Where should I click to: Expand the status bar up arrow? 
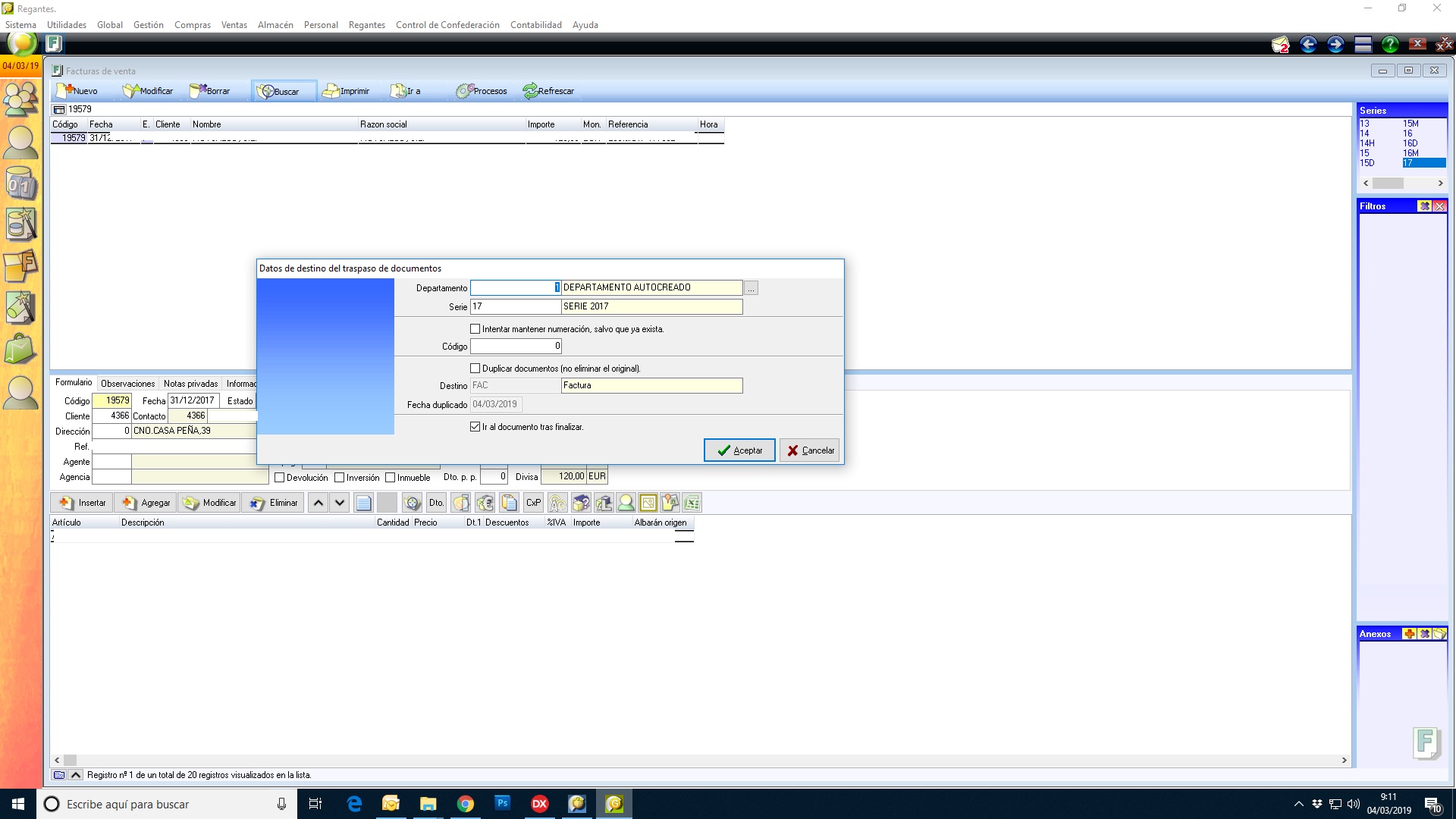[76, 775]
